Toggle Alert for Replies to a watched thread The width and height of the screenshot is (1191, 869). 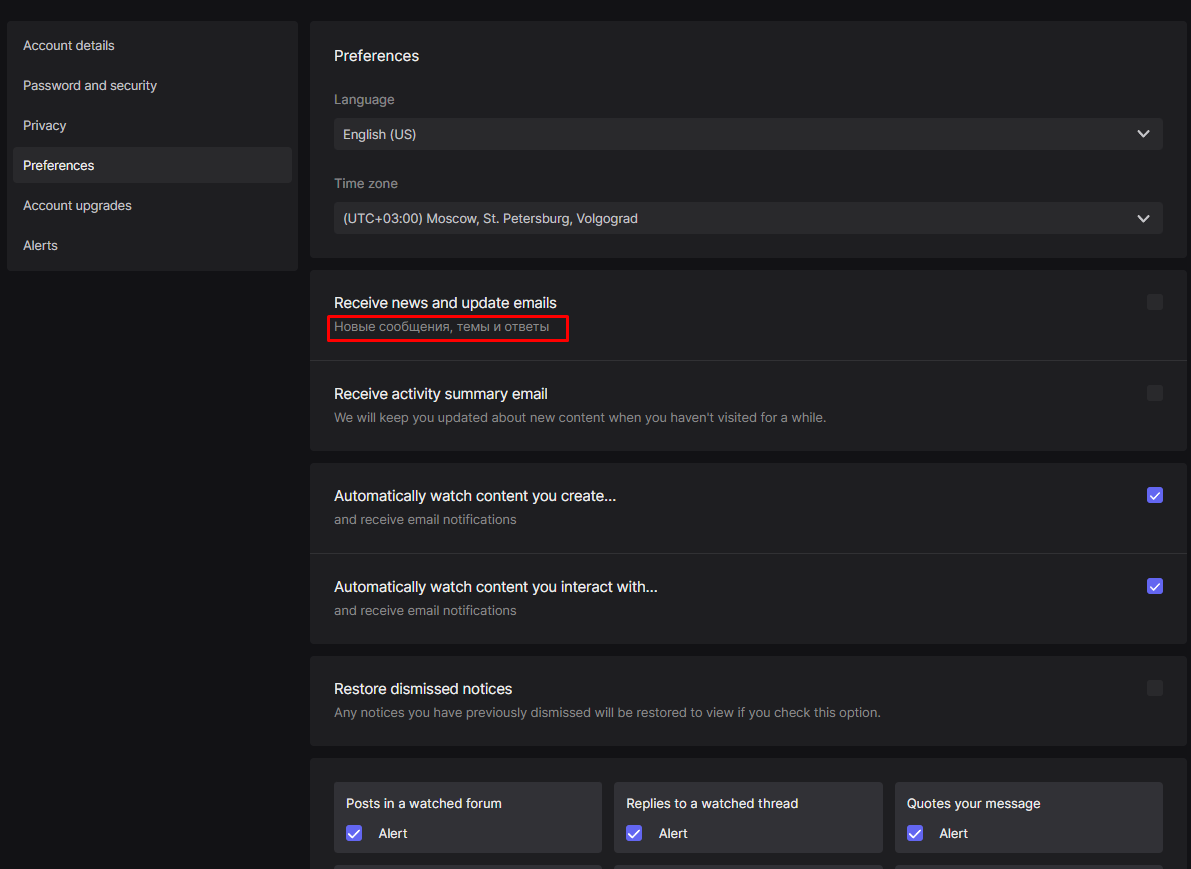[634, 833]
